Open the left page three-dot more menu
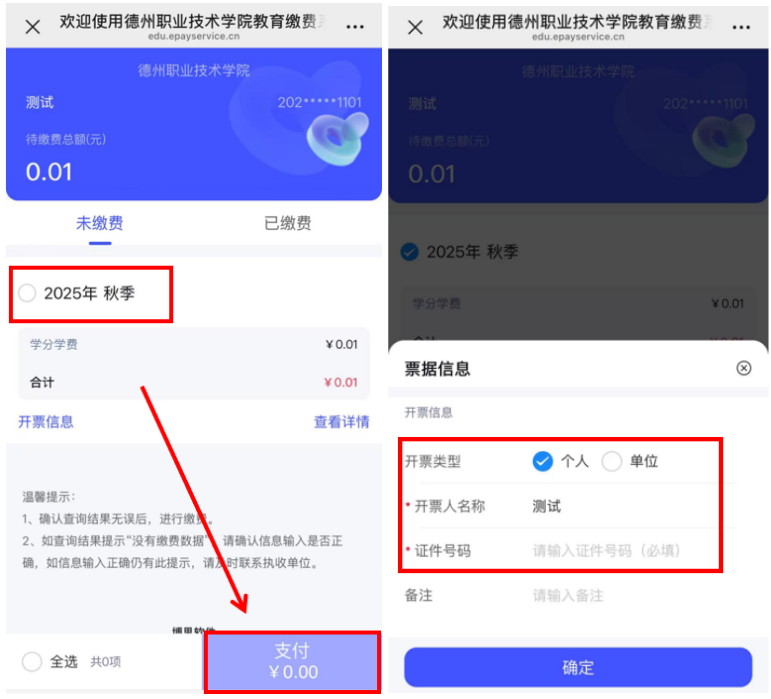 (355, 27)
